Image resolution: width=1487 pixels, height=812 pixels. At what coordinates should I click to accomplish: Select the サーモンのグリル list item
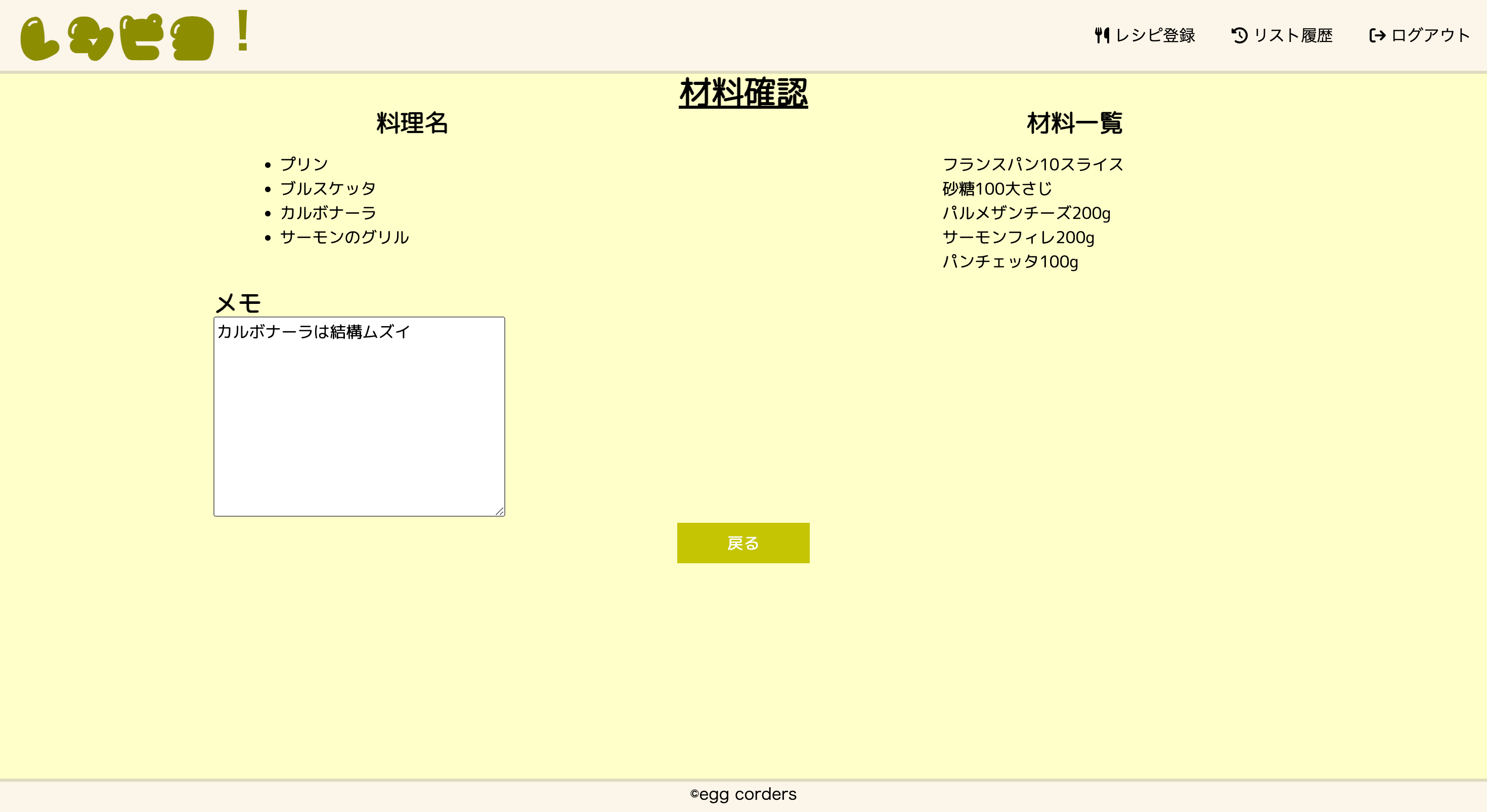point(344,237)
